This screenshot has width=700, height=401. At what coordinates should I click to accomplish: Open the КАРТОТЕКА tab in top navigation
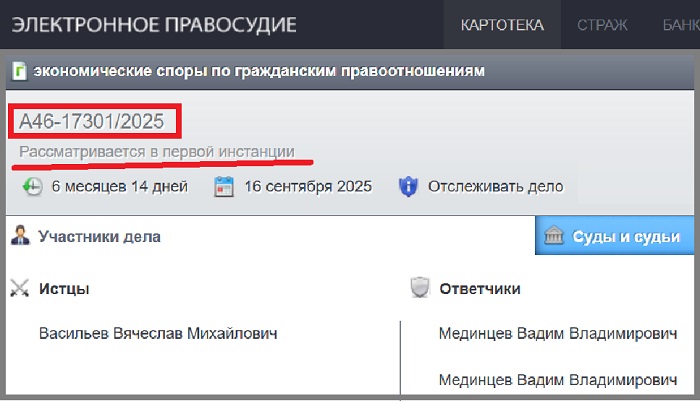502,24
